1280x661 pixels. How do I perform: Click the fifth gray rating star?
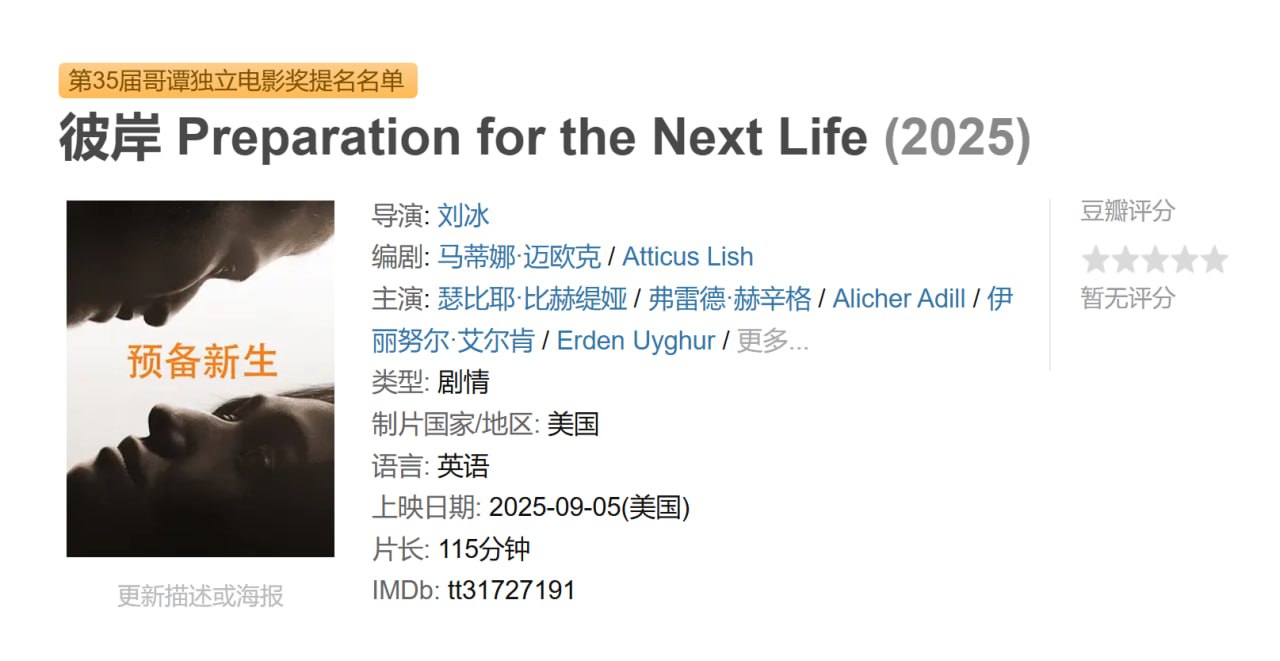(1214, 260)
